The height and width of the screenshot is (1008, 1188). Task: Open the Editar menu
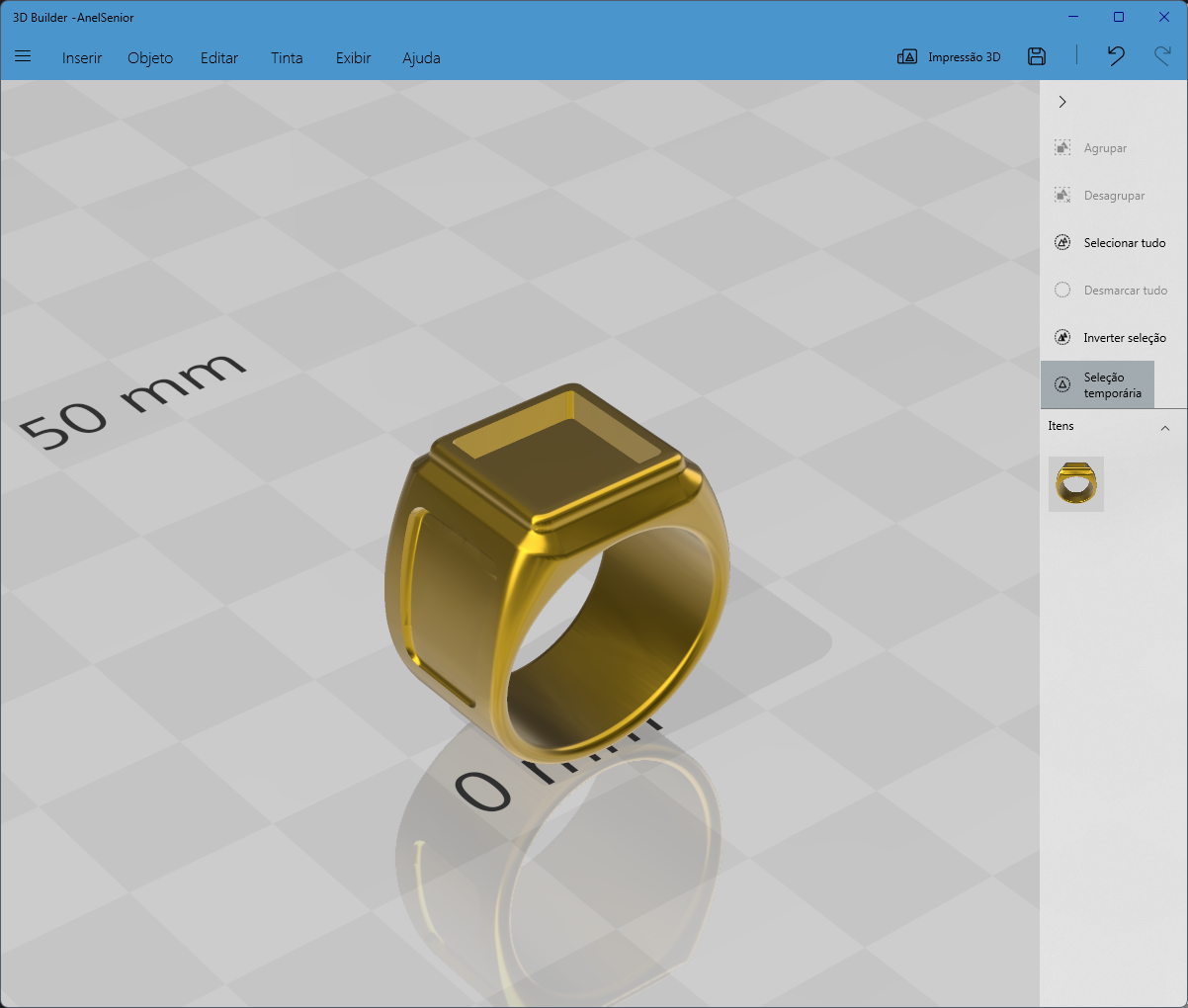[219, 58]
